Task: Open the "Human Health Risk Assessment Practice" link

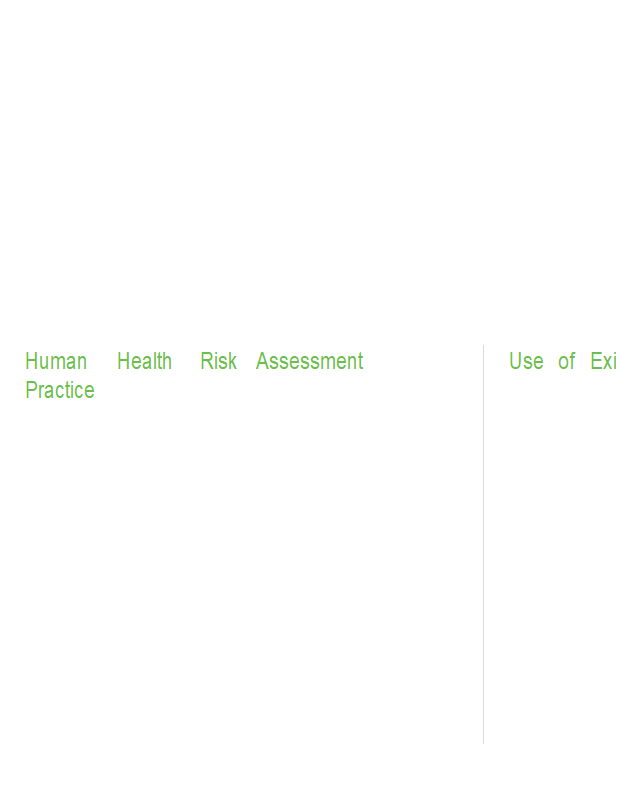Action: pos(193,362)
